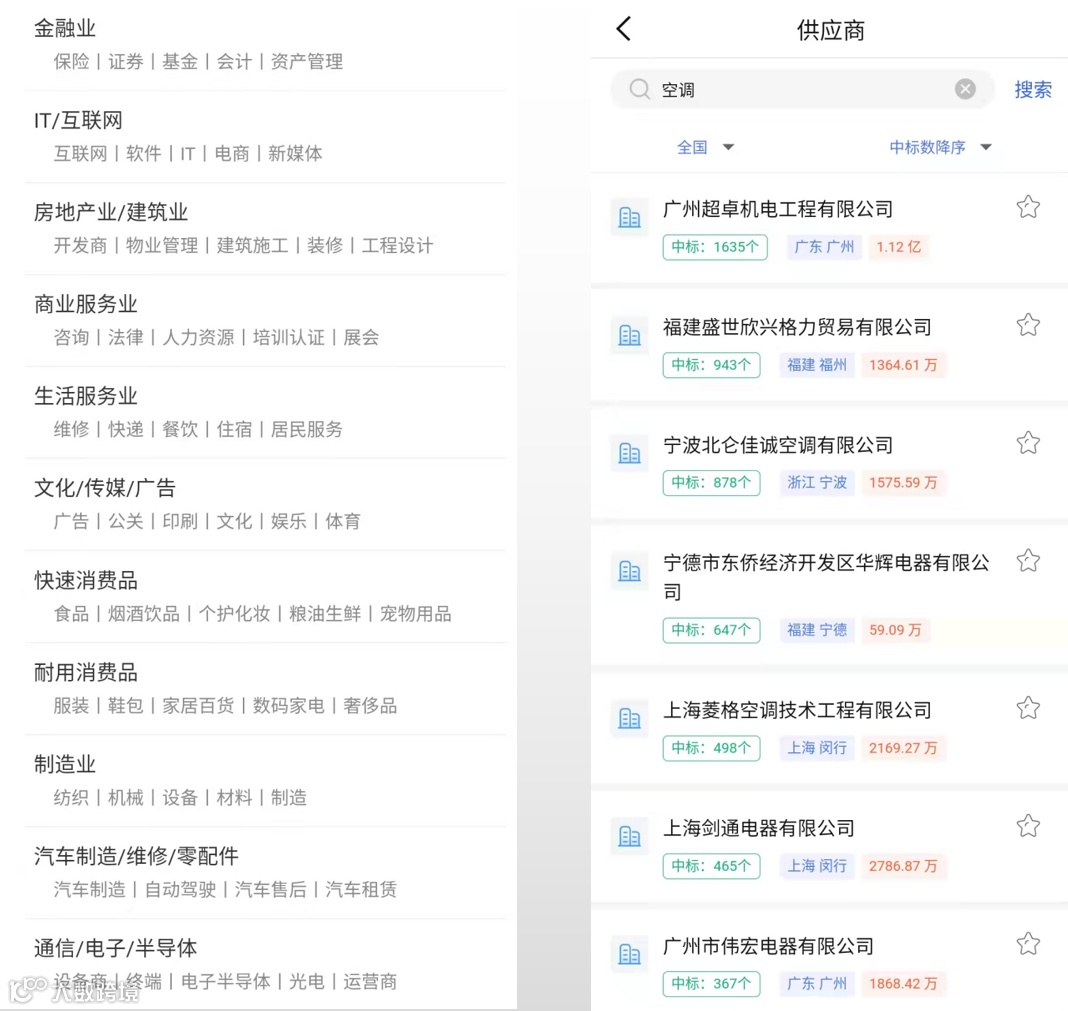Viewport: 1068px width, 1011px height.
Task: Choose 自动驾驶 under 汽车制造/维修/零配件
Action: tap(180, 890)
